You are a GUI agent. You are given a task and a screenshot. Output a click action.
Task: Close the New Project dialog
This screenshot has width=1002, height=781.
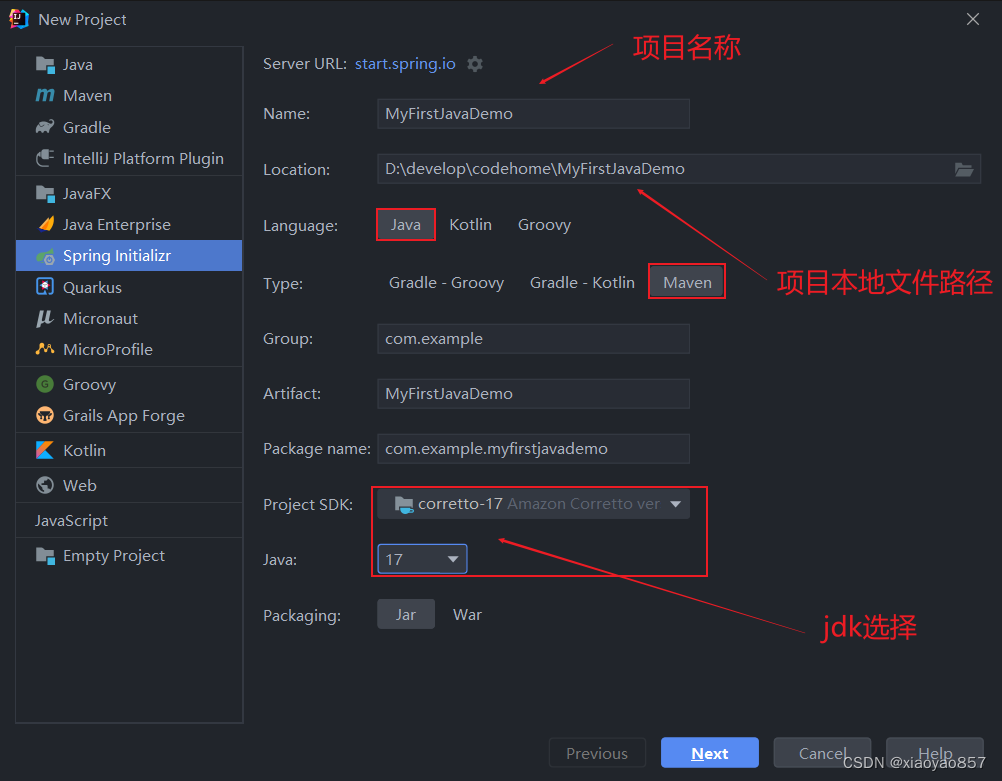973,19
